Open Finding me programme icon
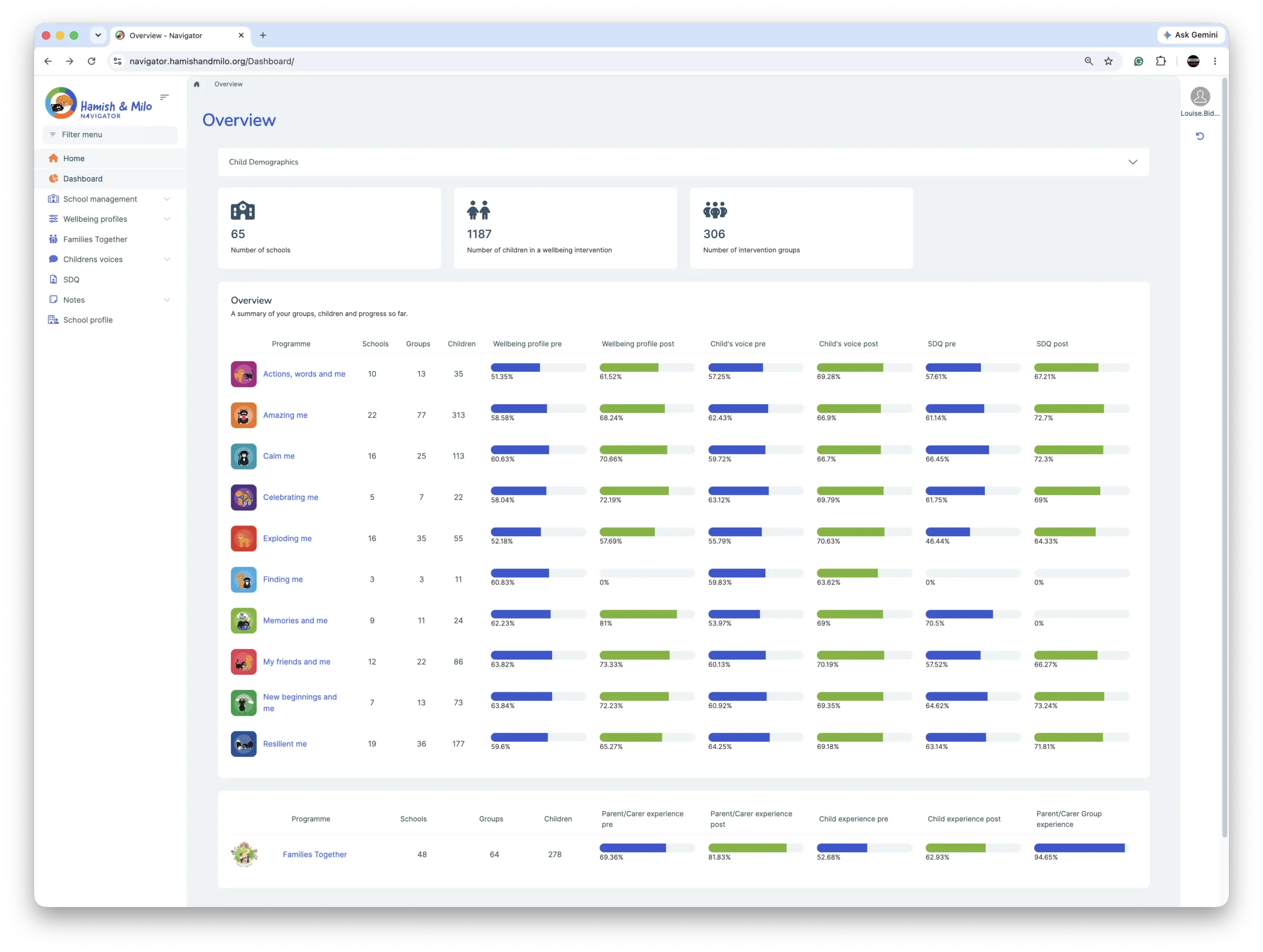This screenshot has width=1263, height=952. (x=243, y=579)
